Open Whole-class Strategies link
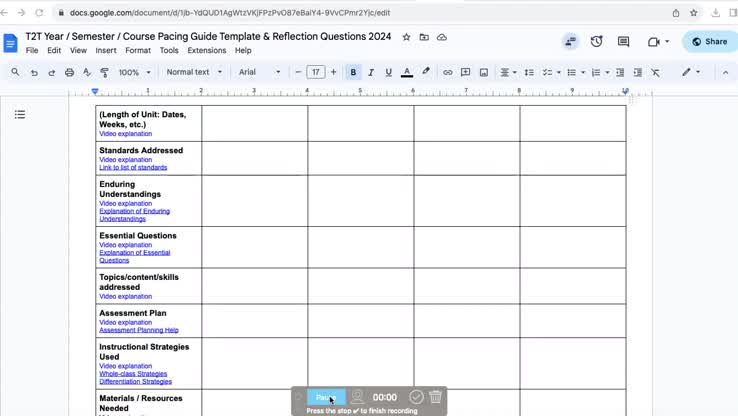The height and width of the screenshot is (416, 738). [x=133, y=374]
